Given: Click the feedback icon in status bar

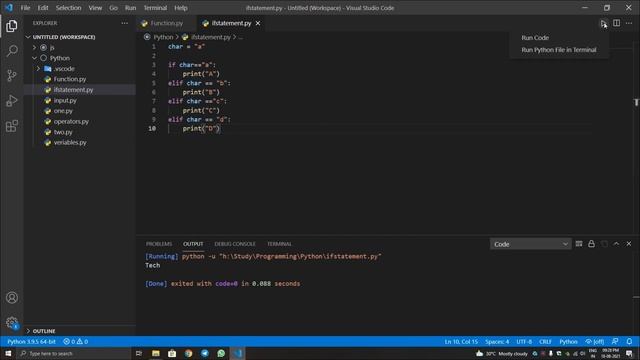Looking at the screenshot, I should coord(615,341).
